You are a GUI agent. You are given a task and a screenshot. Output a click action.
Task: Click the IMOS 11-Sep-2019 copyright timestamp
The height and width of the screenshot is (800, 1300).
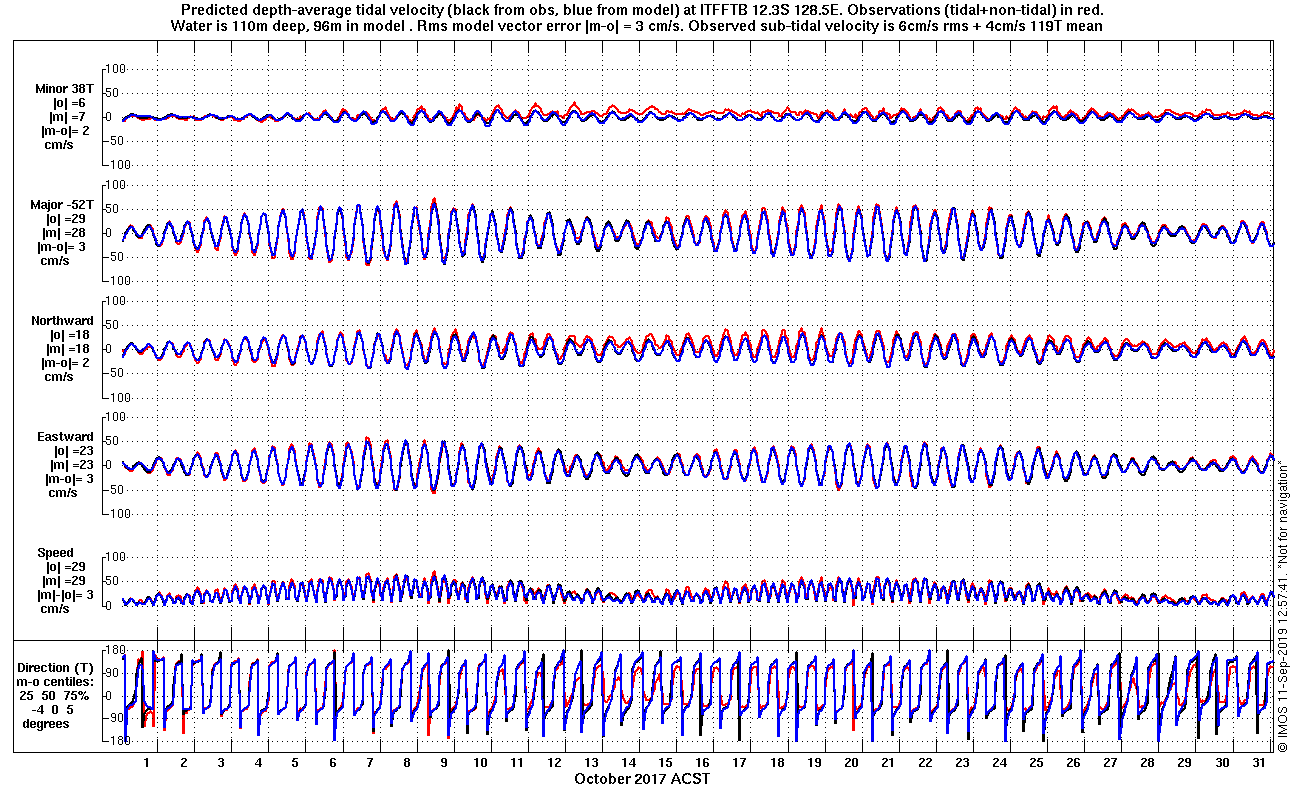tap(1282, 661)
